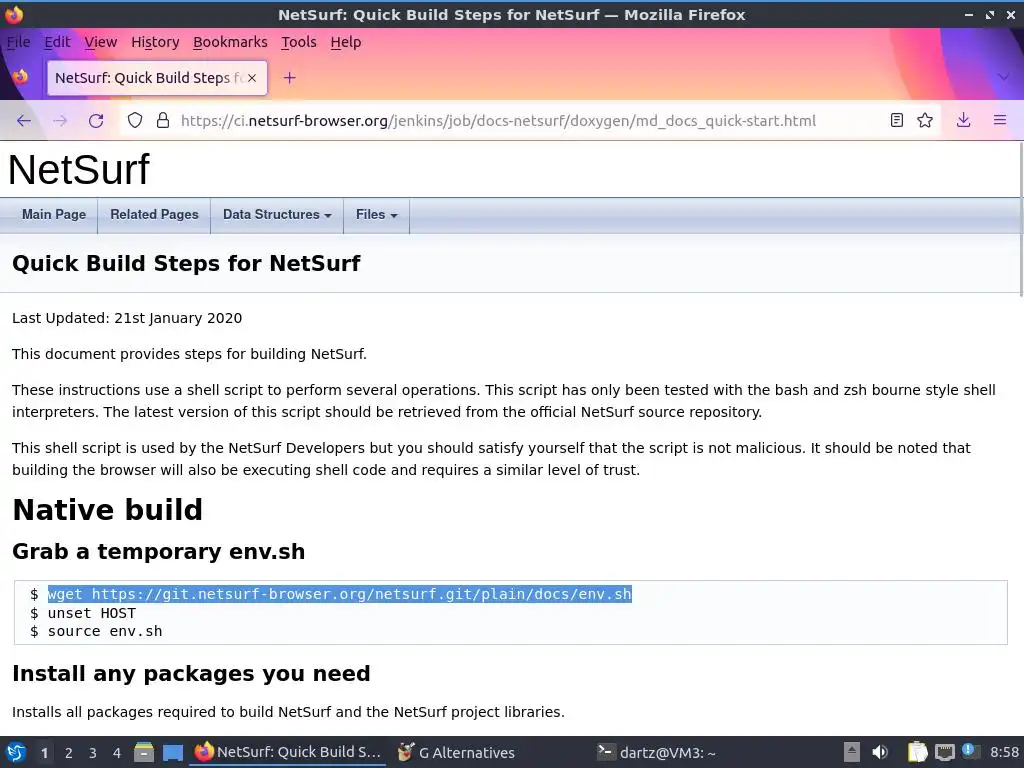Click the 'unset HOST' command text

(x=91, y=613)
